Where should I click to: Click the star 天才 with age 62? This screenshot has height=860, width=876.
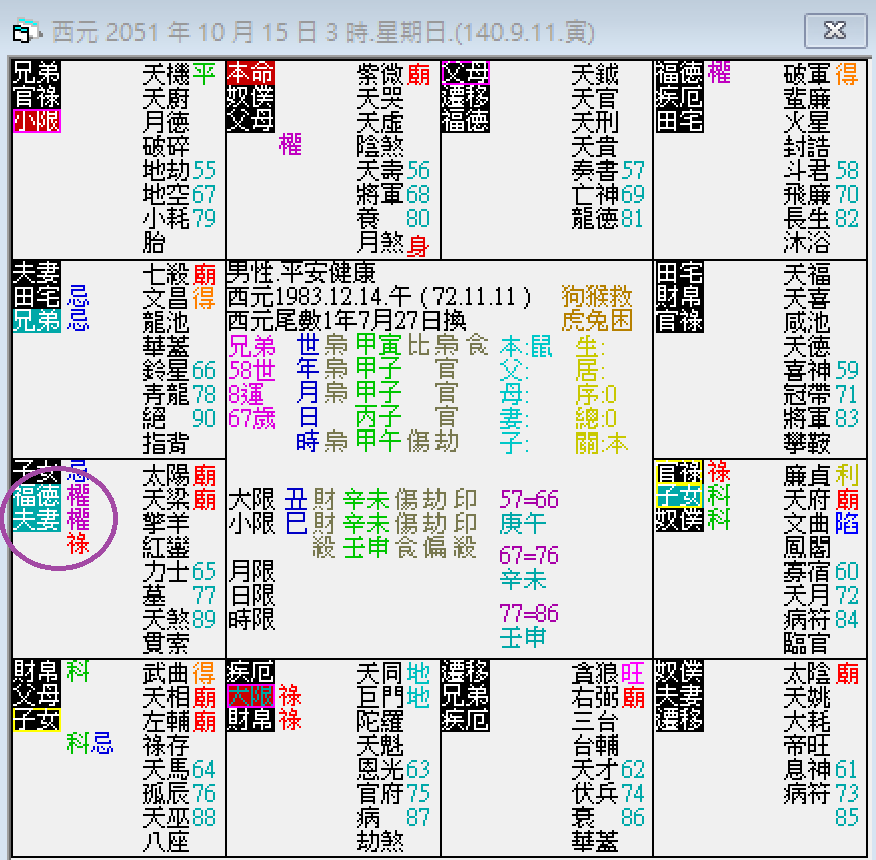tap(596, 769)
